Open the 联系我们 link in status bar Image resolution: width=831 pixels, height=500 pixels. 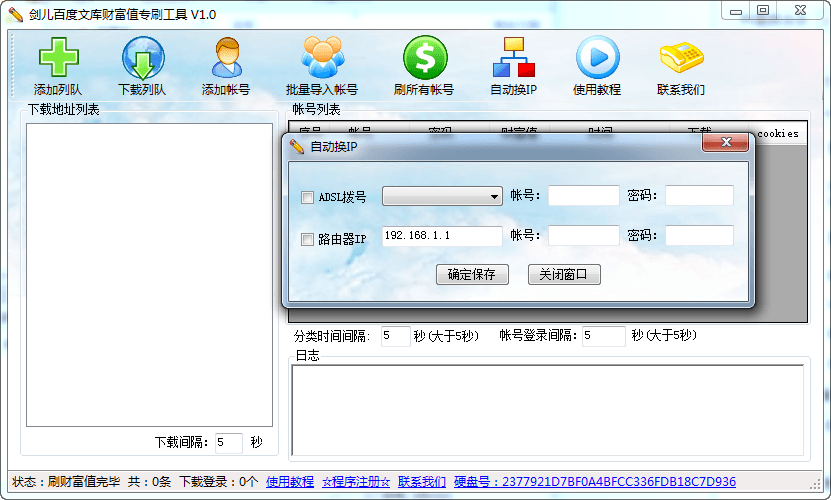click(422, 481)
